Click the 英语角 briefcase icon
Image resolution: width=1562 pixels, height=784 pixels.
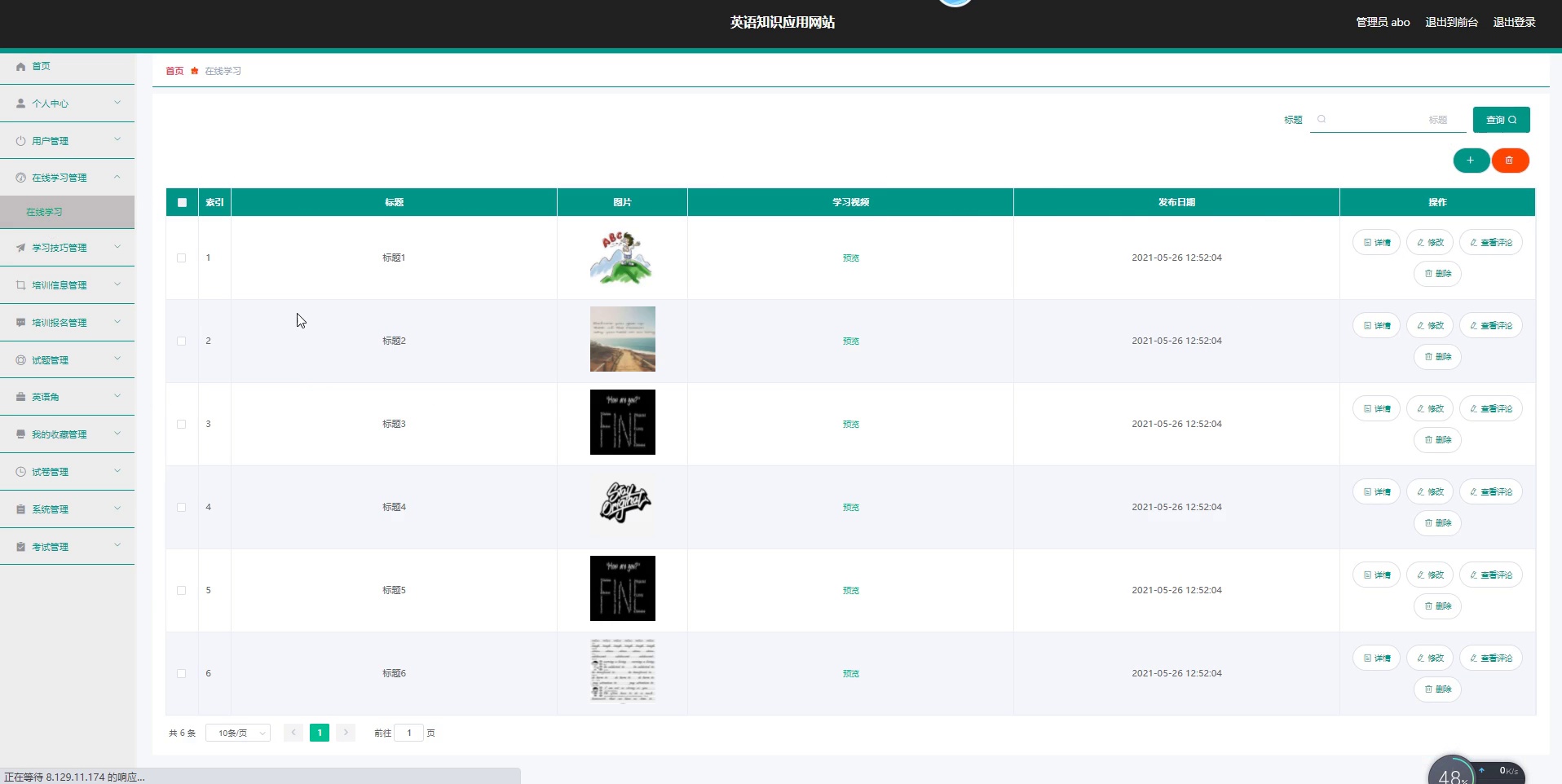(20, 397)
